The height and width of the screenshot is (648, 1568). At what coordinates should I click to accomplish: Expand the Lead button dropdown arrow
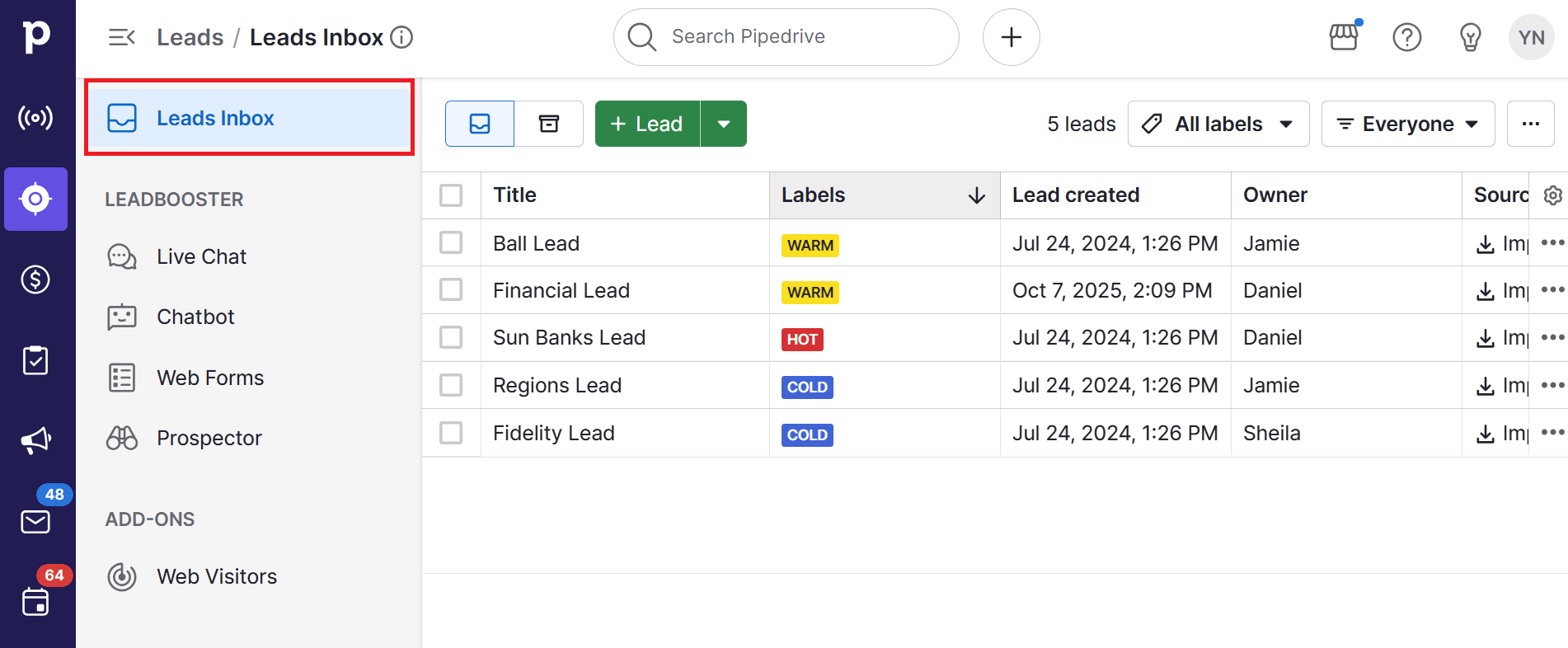pos(724,124)
